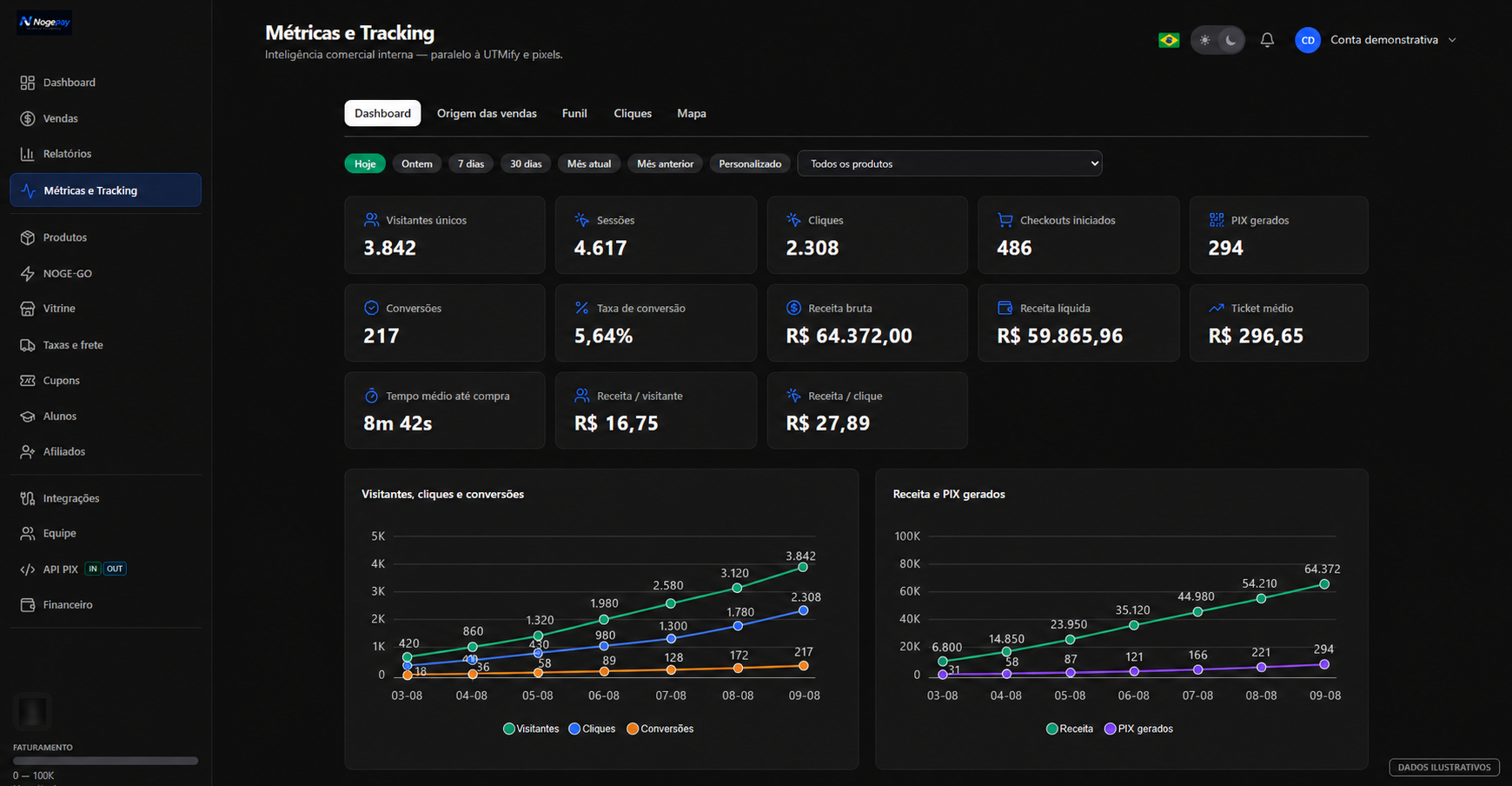Click the Brazil flag language icon
Viewport: 1512px width, 786px height.
point(1169,40)
